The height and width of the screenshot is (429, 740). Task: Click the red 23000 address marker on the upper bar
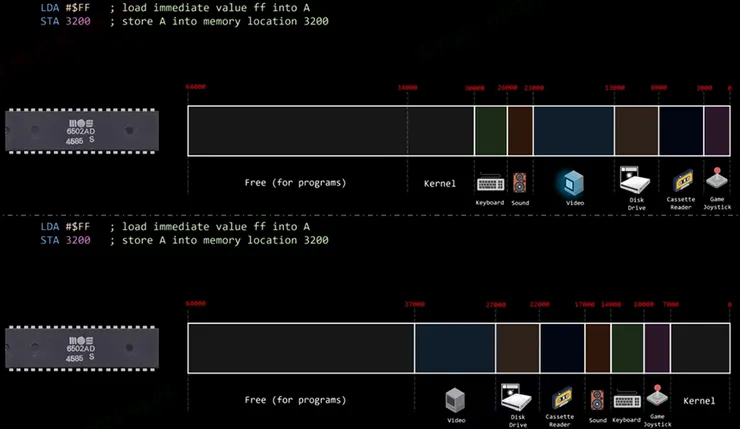(x=534, y=88)
